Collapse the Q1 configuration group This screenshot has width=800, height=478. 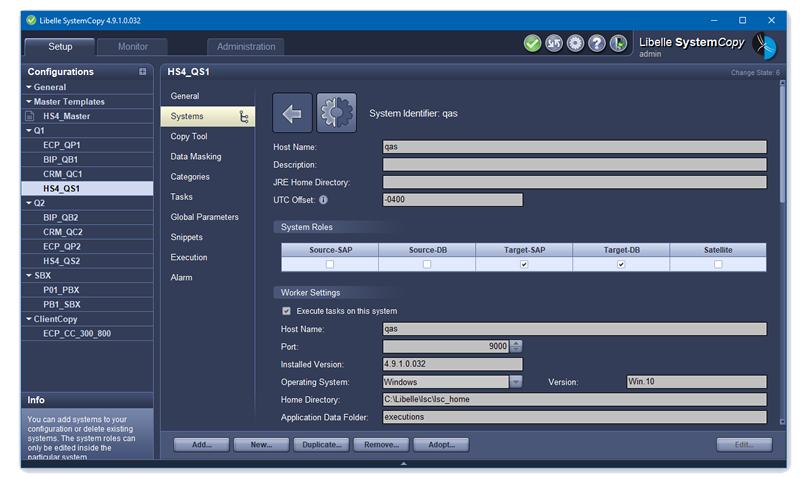point(29,130)
